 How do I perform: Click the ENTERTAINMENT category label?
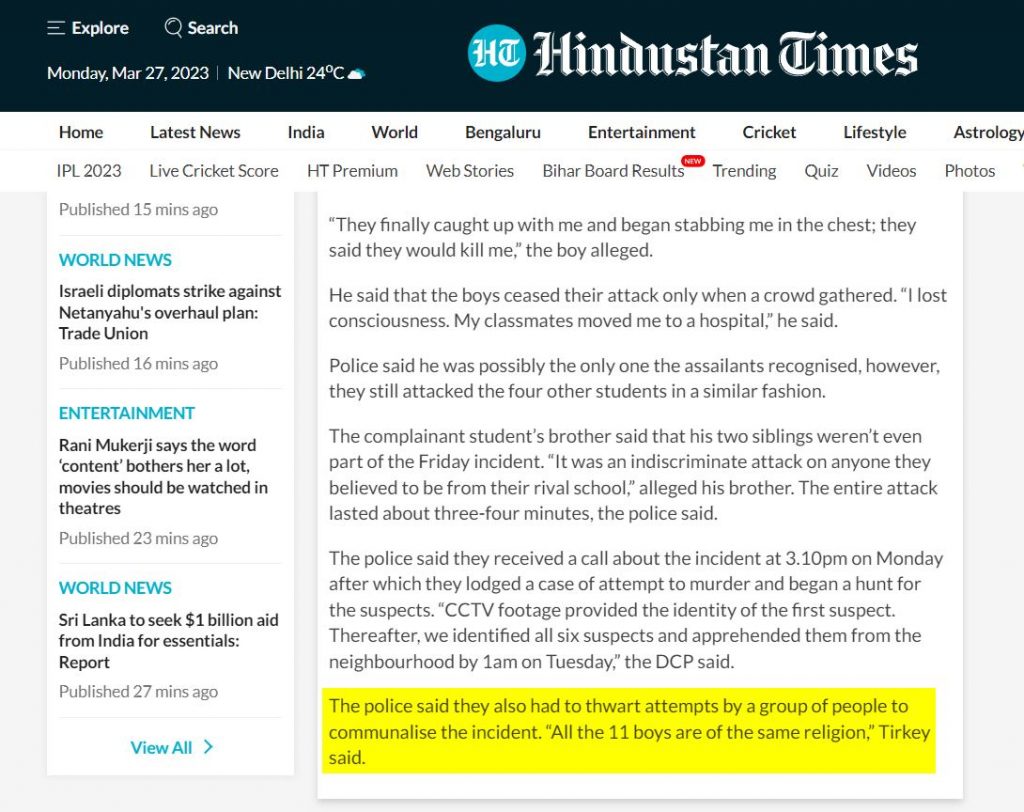pyautogui.click(x=127, y=413)
